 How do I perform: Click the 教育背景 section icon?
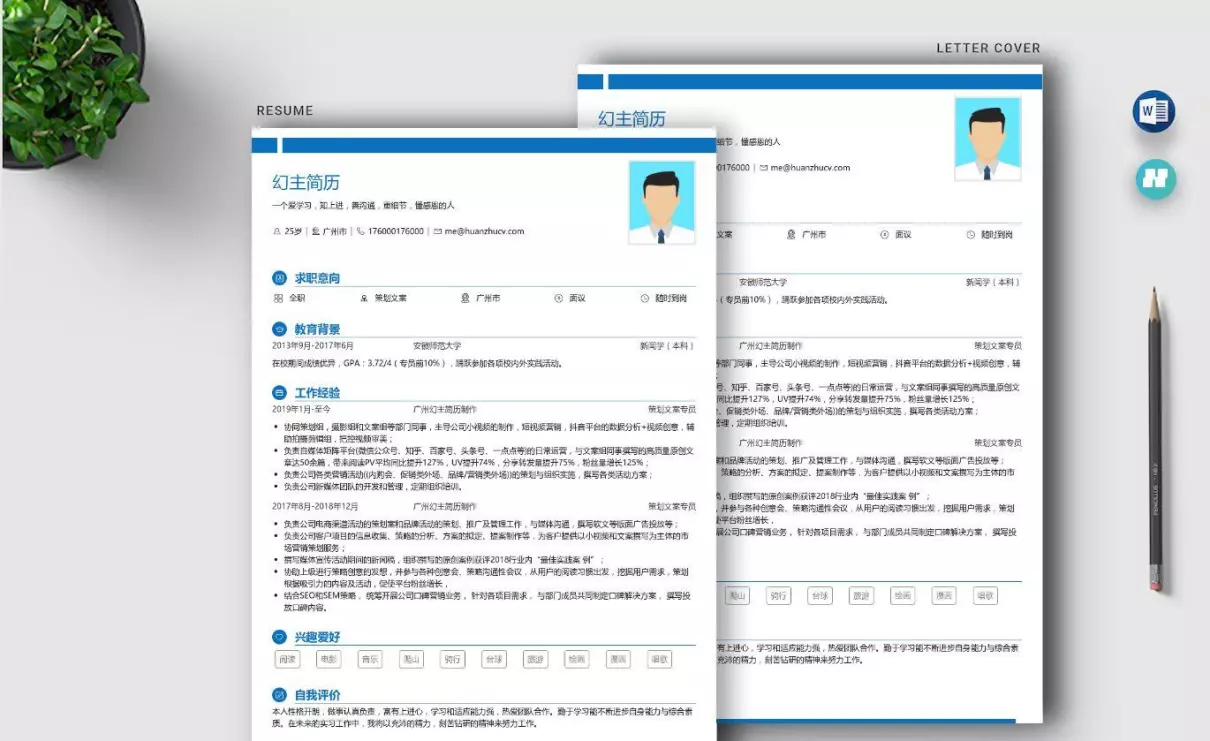click(x=279, y=329)
